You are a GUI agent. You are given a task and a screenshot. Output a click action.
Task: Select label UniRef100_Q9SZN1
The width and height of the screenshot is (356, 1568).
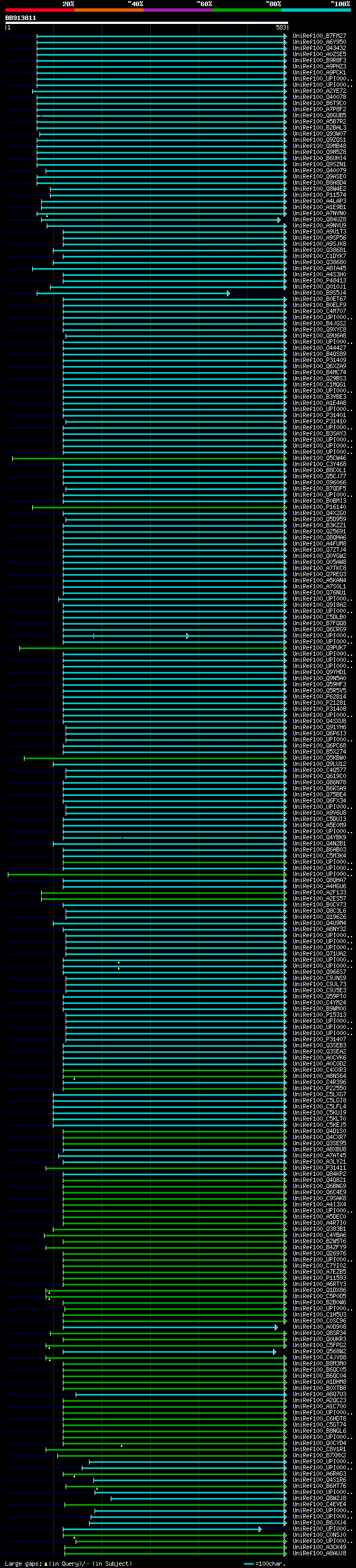tap(319, 164)
